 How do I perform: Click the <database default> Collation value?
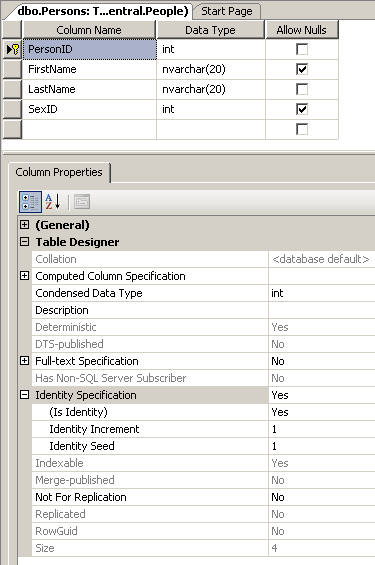[x=322, y=259]
